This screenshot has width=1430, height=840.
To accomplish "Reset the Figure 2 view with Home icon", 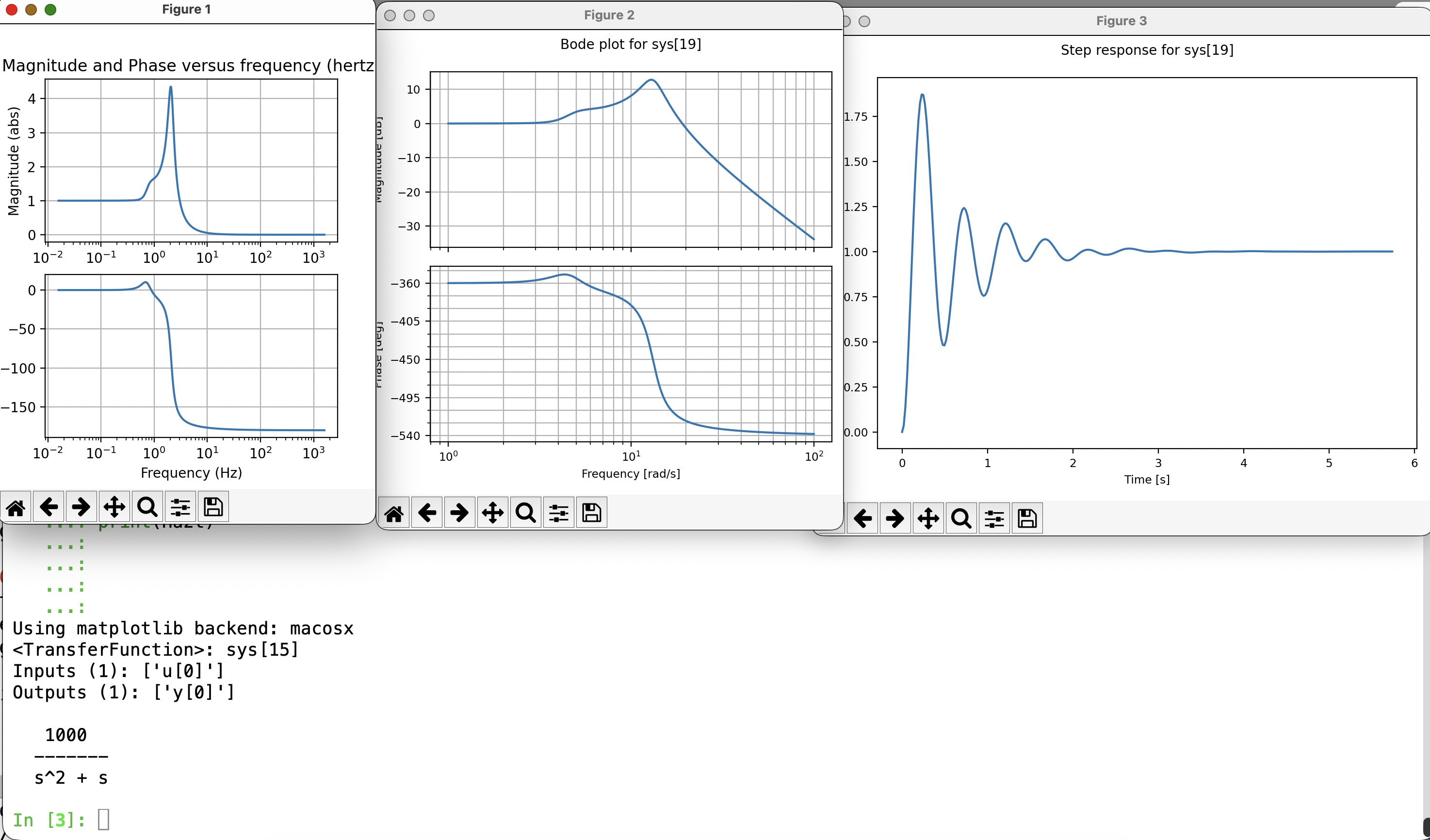I will coord(394,513).
